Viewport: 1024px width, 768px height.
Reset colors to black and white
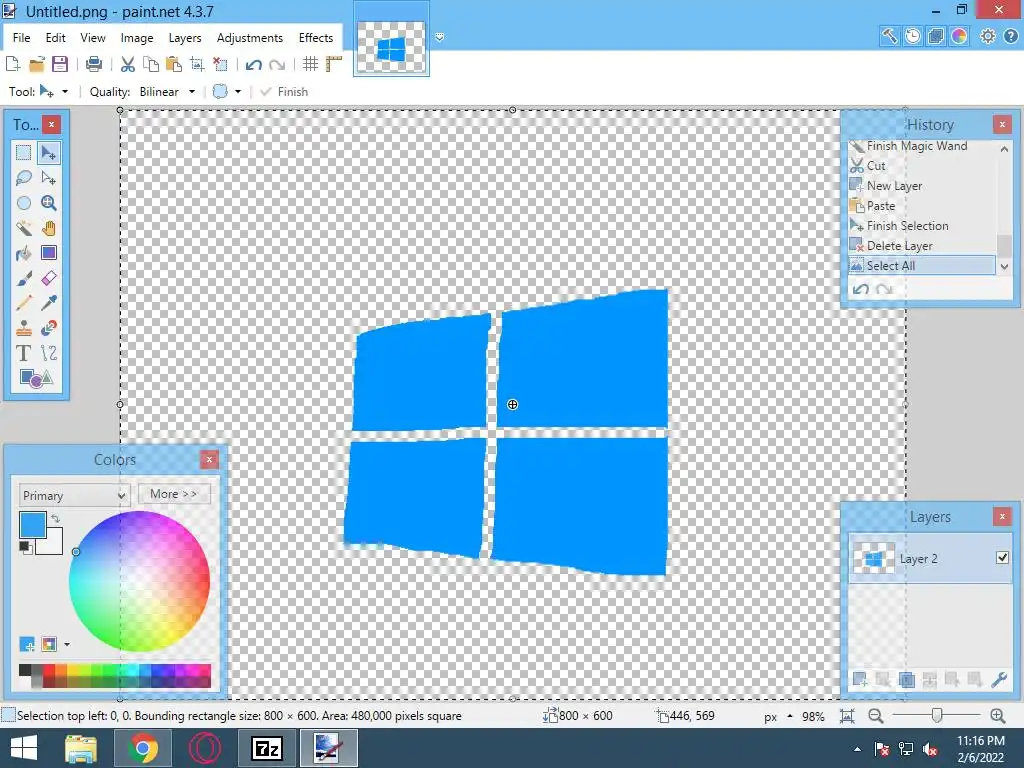[x=25, y=547]
